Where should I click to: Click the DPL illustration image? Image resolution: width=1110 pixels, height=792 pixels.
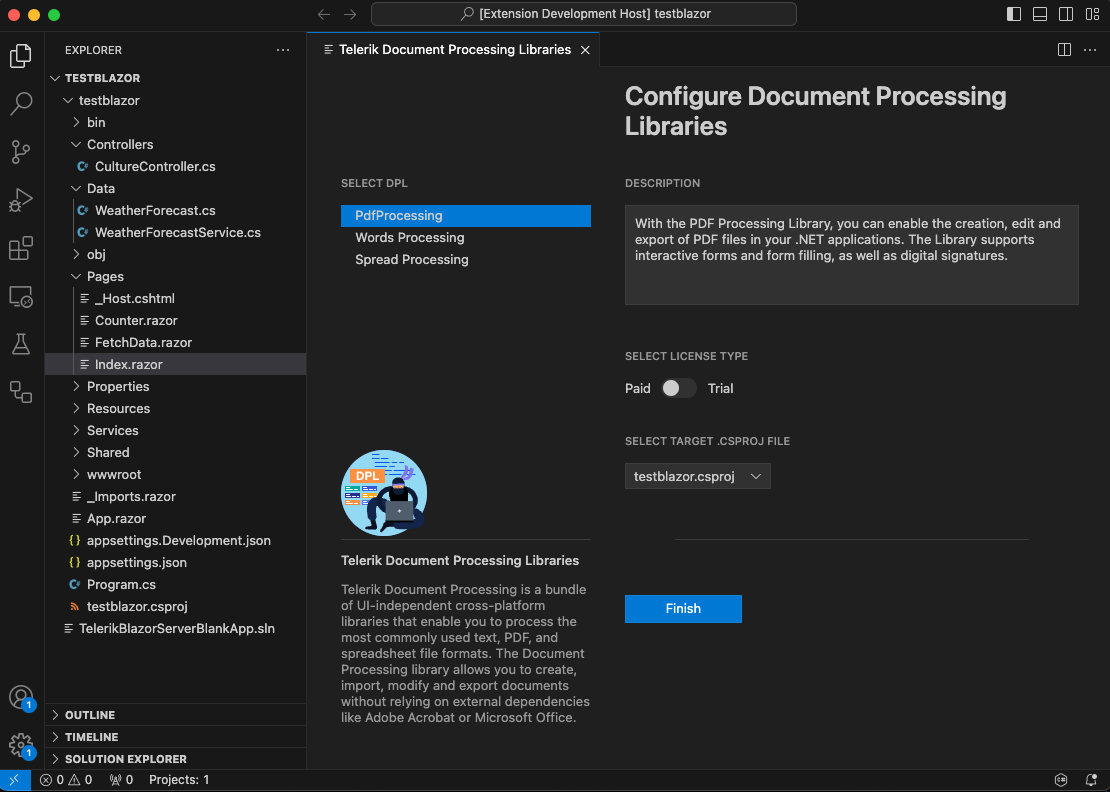384,493
